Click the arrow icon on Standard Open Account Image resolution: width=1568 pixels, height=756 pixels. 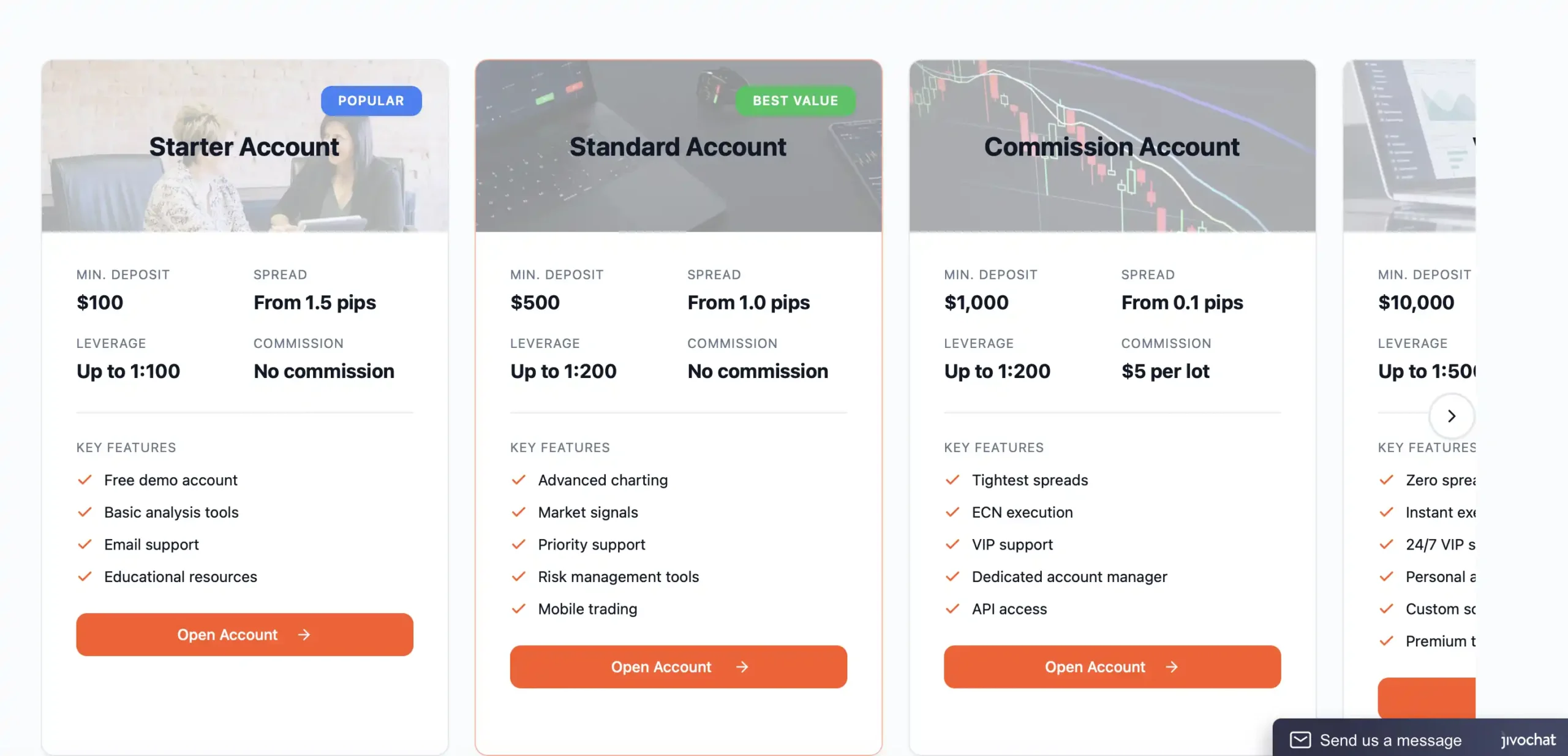742,667
